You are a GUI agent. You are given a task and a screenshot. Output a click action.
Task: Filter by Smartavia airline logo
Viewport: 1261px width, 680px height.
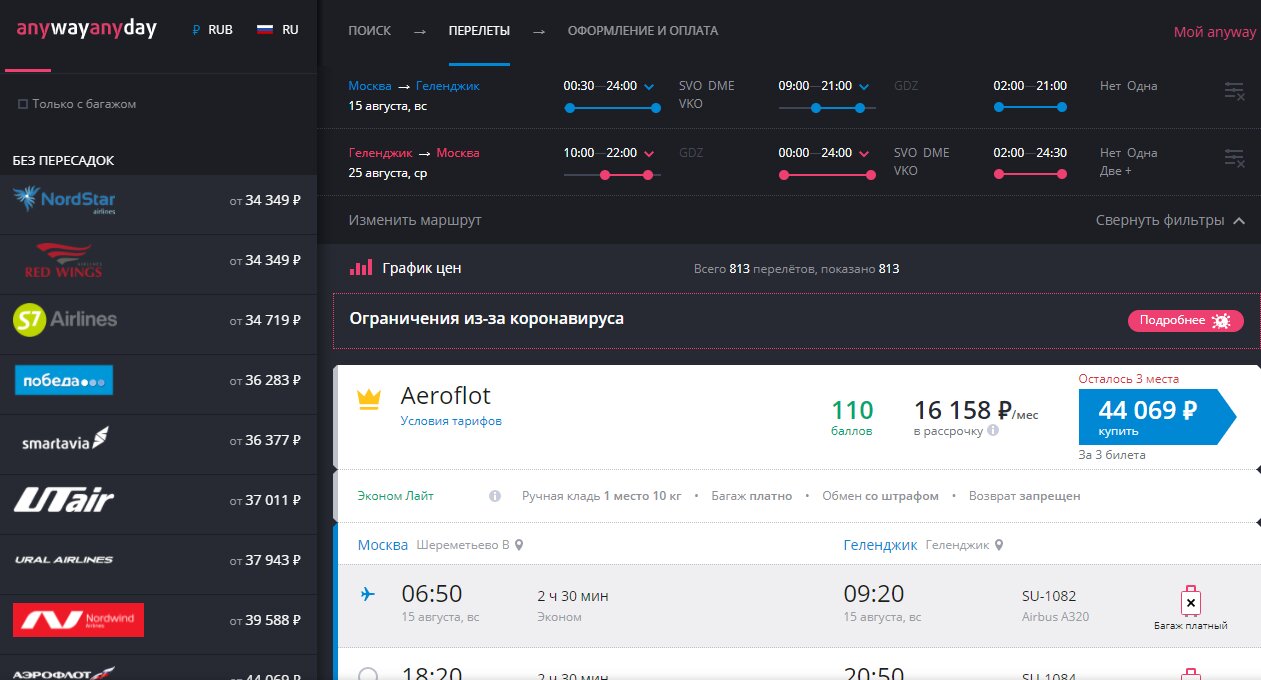coord(65,440)
